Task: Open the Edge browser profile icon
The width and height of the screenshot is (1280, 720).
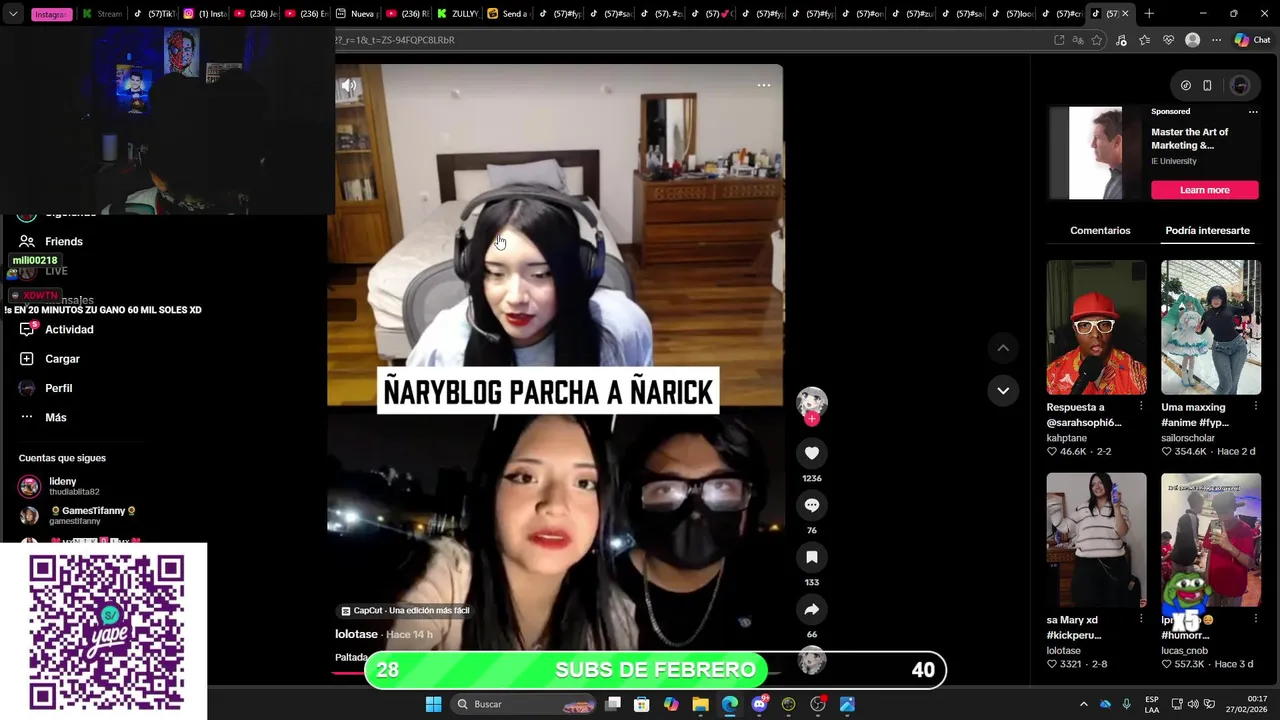Action: (x=1192, y=40)
